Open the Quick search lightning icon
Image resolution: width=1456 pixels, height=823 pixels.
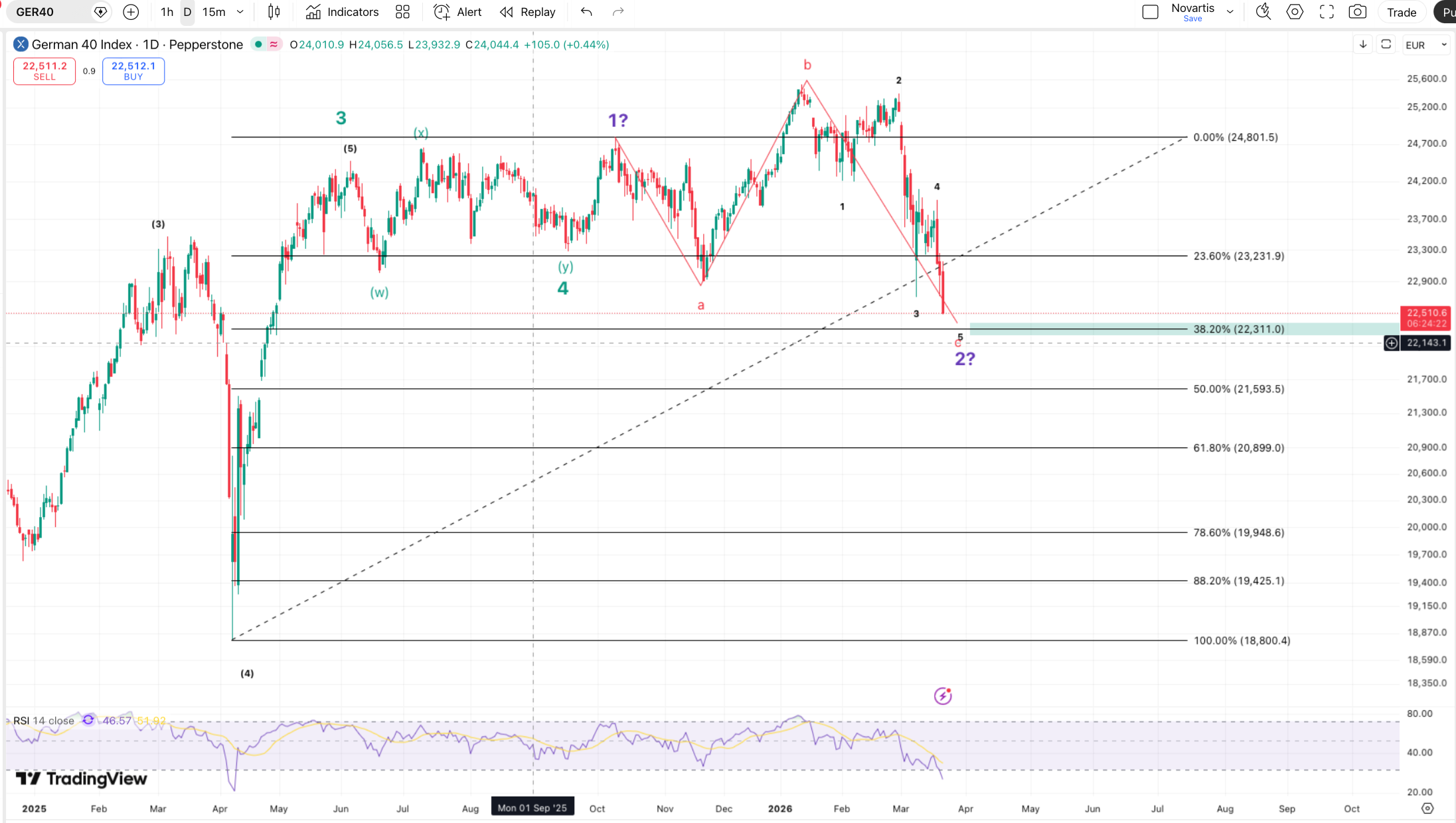pyautogui.click(x=1263, y=12)
